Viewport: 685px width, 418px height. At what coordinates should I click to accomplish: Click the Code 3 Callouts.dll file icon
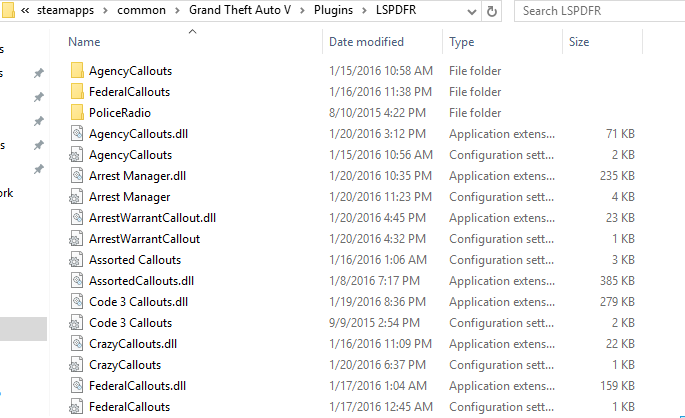coord(77,301)
